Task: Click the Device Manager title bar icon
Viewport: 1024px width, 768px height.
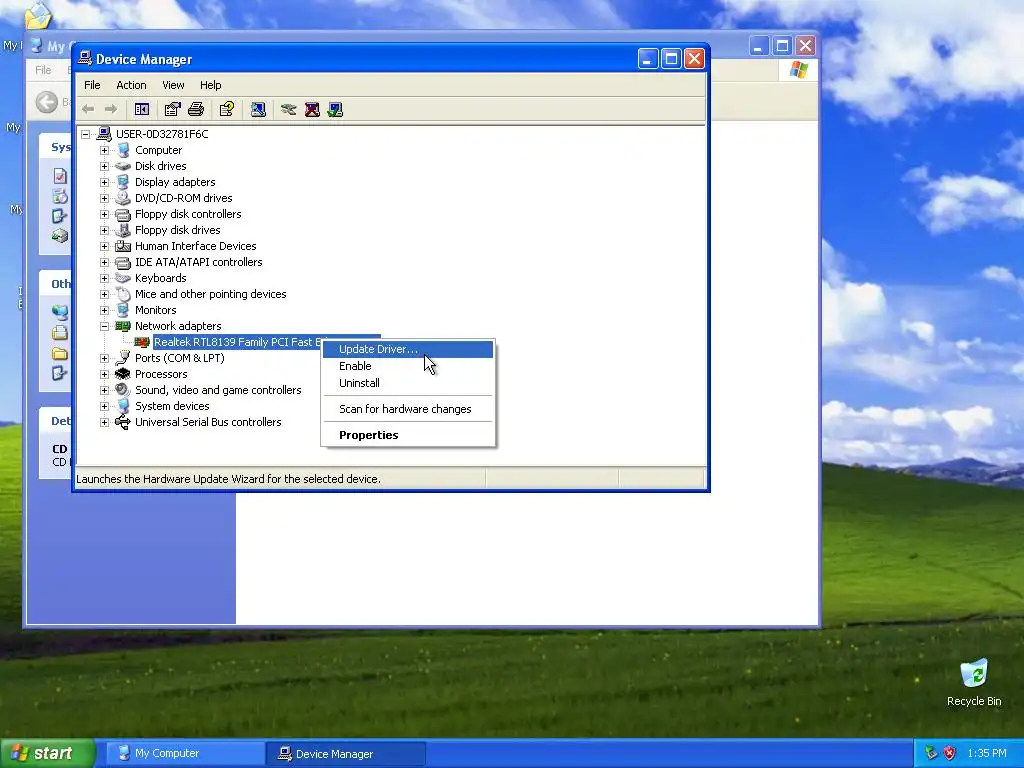Action: pos(85,58)
